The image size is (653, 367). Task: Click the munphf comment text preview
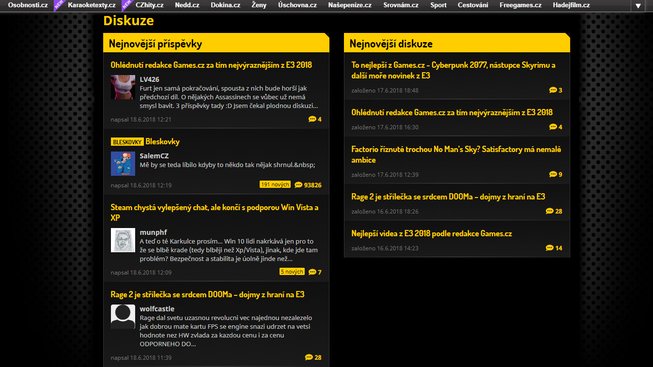229,250
